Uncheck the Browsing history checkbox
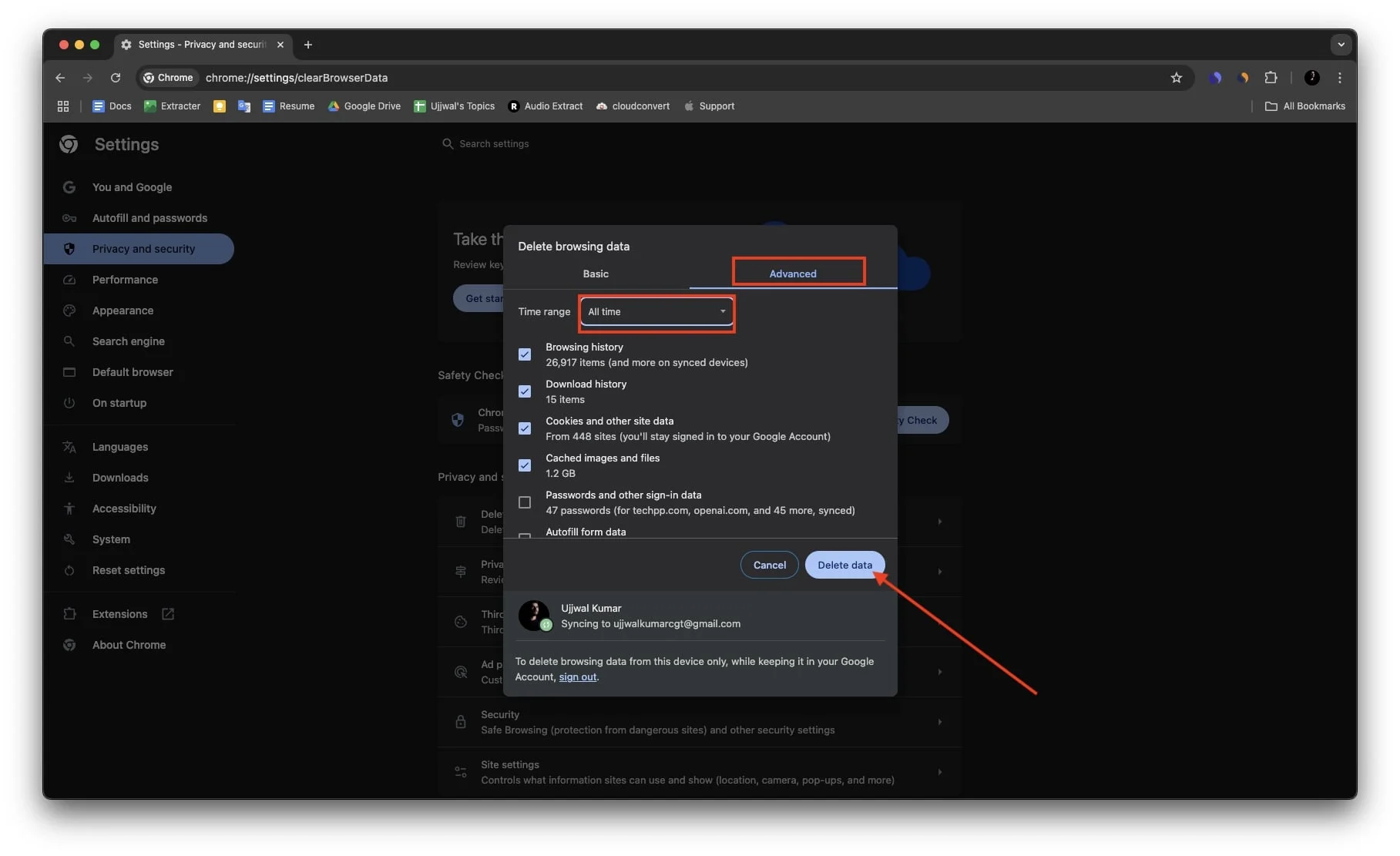This screenshot has height=856, width=1400. point(525,354)
